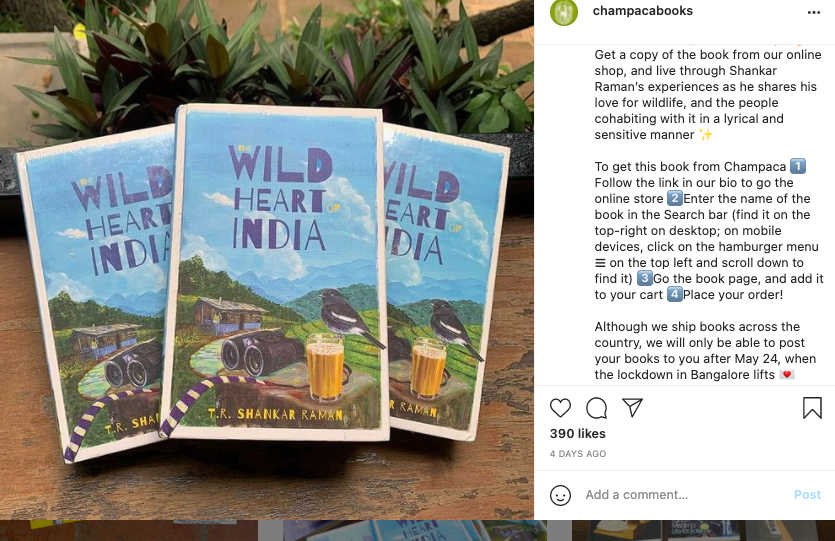Open the champacabooks profile picture
The height and width of the screenshot is (541, 835).
pos(564,13)
